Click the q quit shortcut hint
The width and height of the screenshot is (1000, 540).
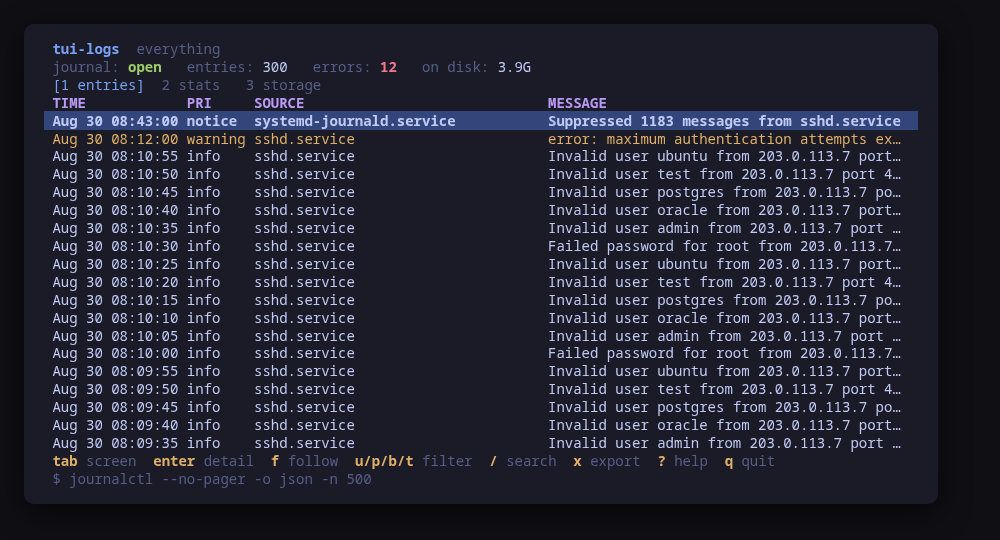tap(749, 462)
